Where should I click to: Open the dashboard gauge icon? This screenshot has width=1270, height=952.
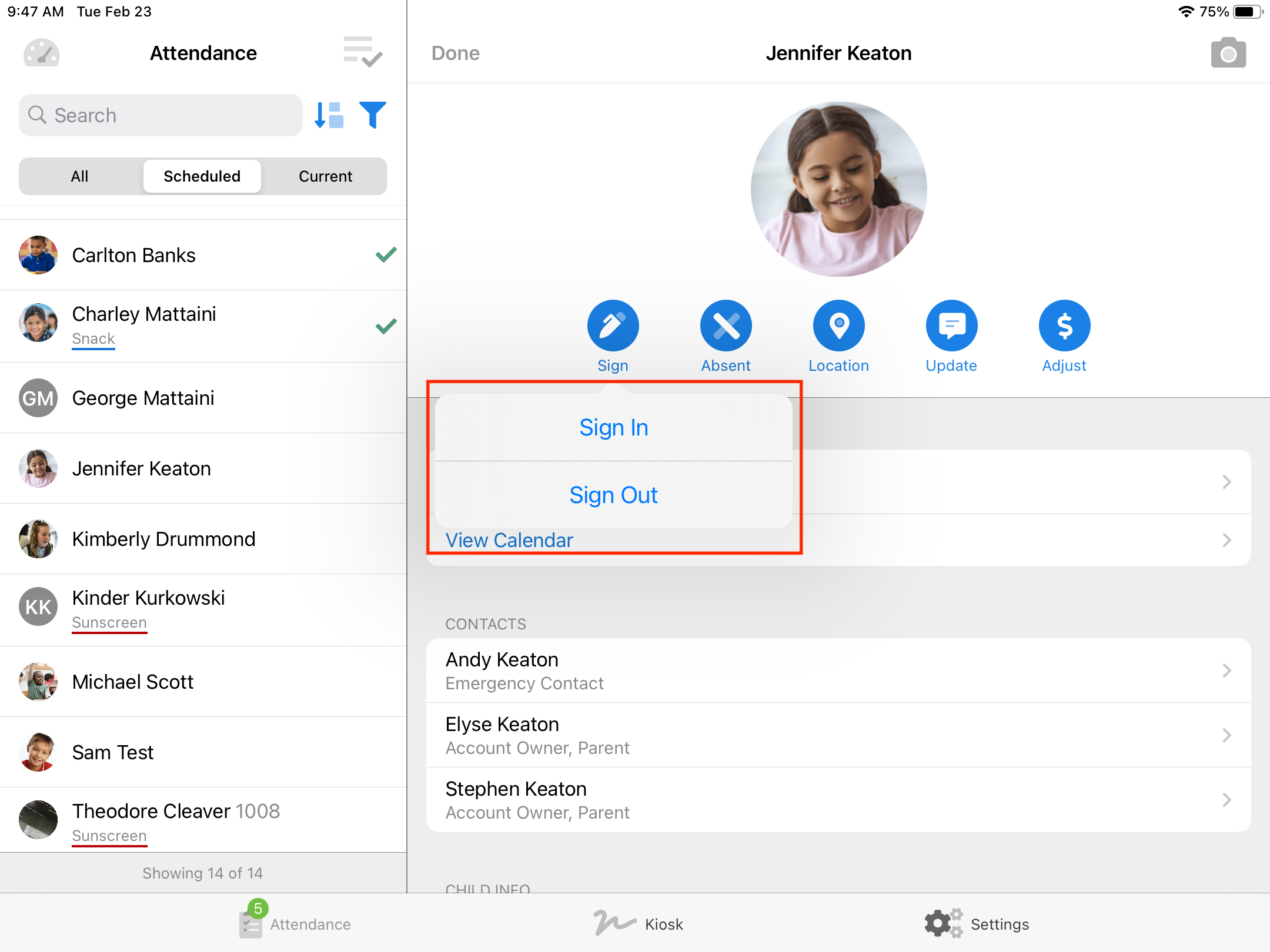coord(41,53)
